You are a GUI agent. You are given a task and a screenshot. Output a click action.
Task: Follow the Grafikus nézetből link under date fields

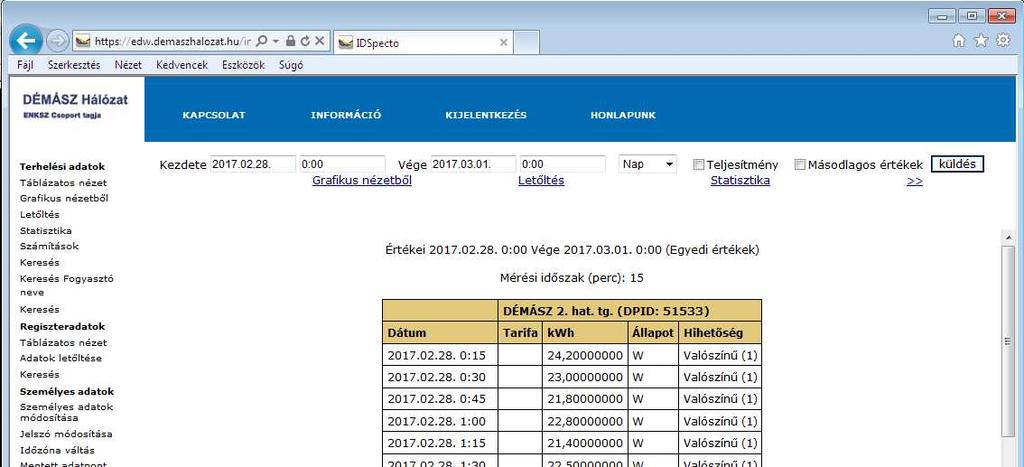click(x=362, y=180)
